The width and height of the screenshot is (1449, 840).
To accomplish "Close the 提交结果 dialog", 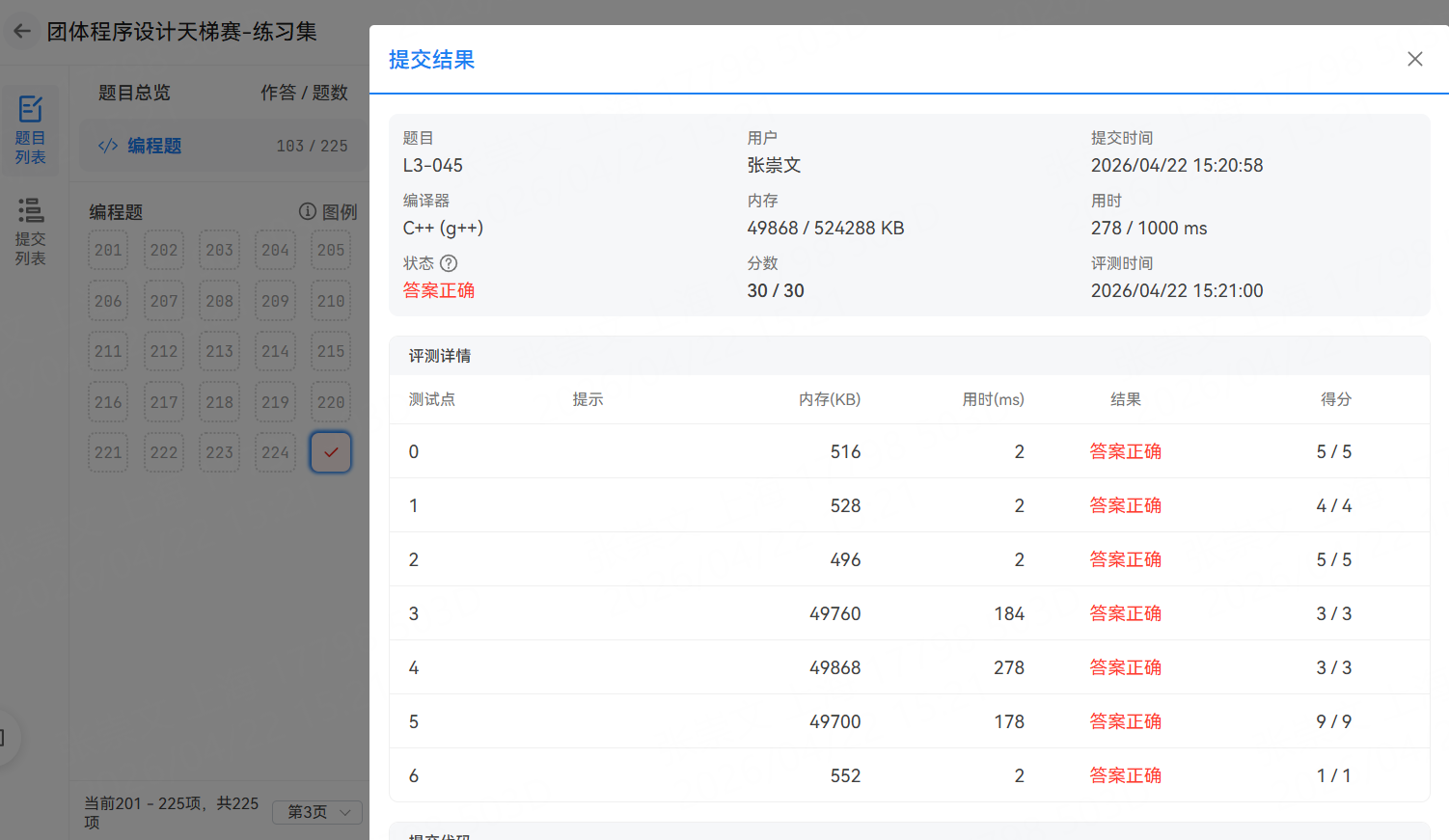I will [1414, 59].
